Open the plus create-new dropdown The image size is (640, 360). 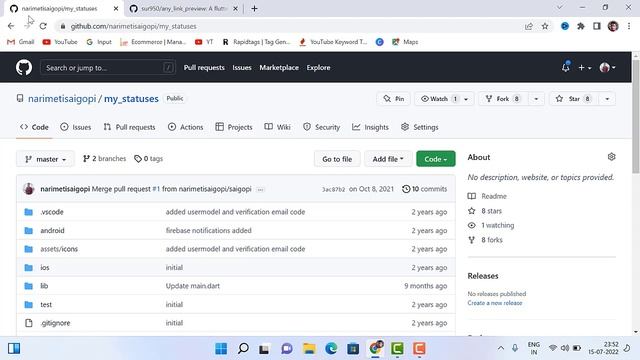click(x=584, y=68)
